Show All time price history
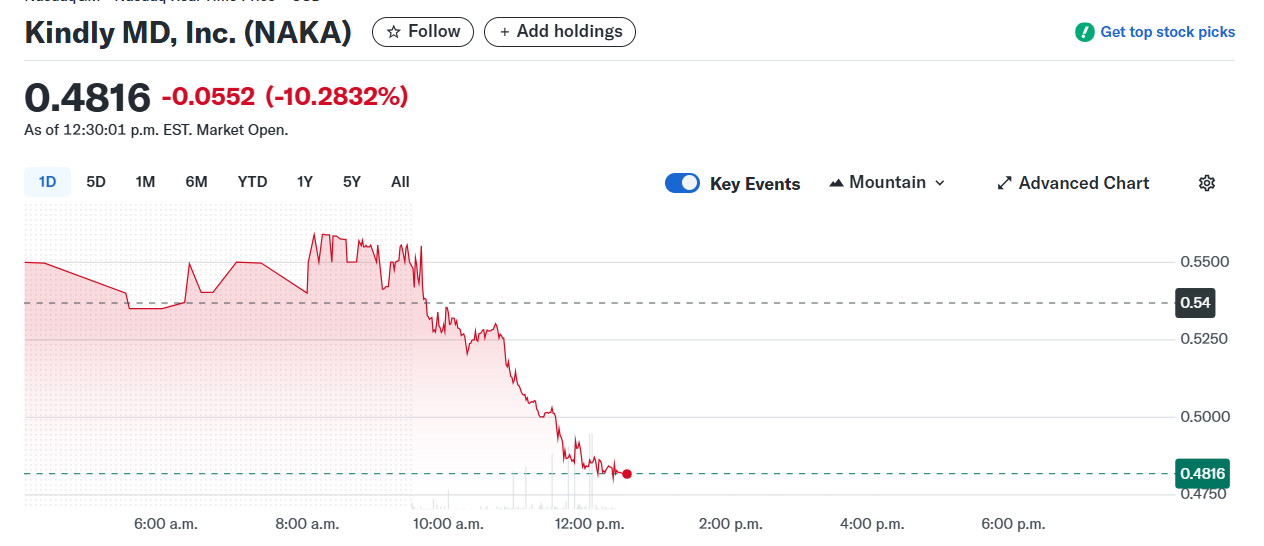1264x546 pixels. click(x=400, y=182)
